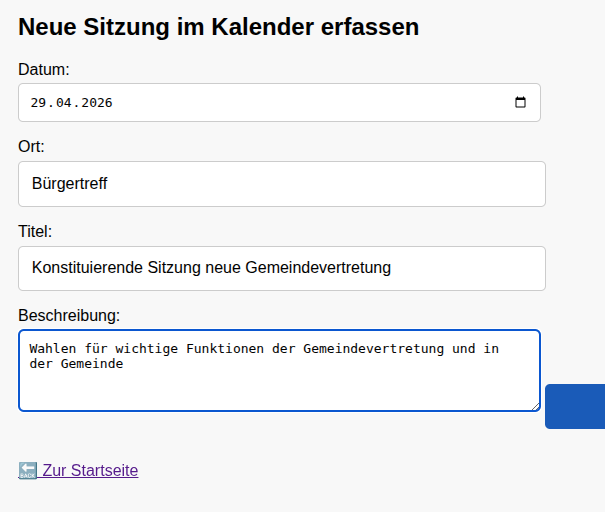Click the second line "der Gemeinde" in description
This screenshot has height=512, width=605.
point(76,364)
